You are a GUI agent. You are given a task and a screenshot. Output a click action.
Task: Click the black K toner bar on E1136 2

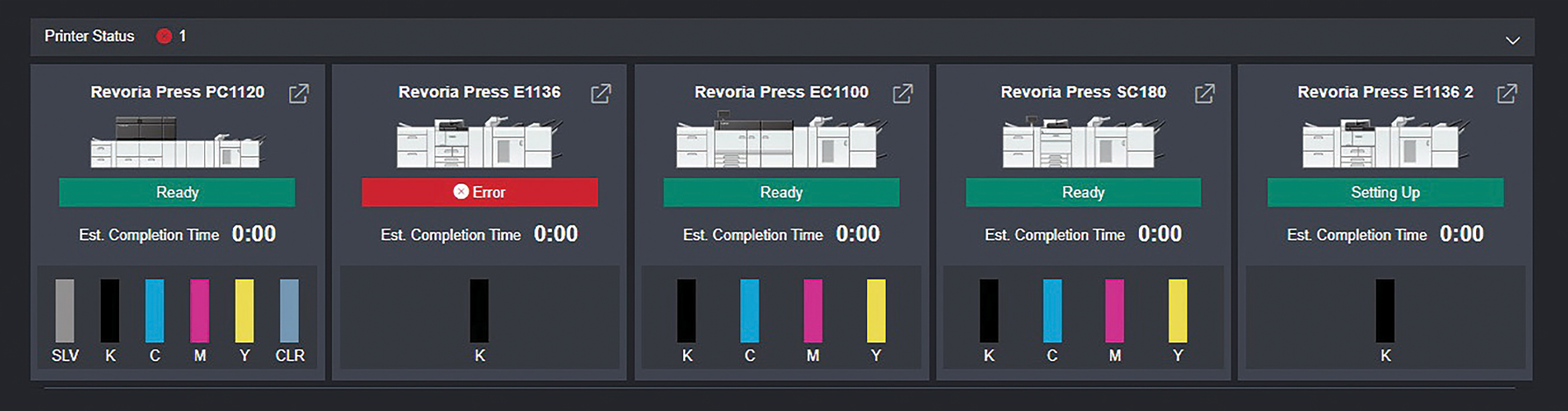coord(1385,310)
